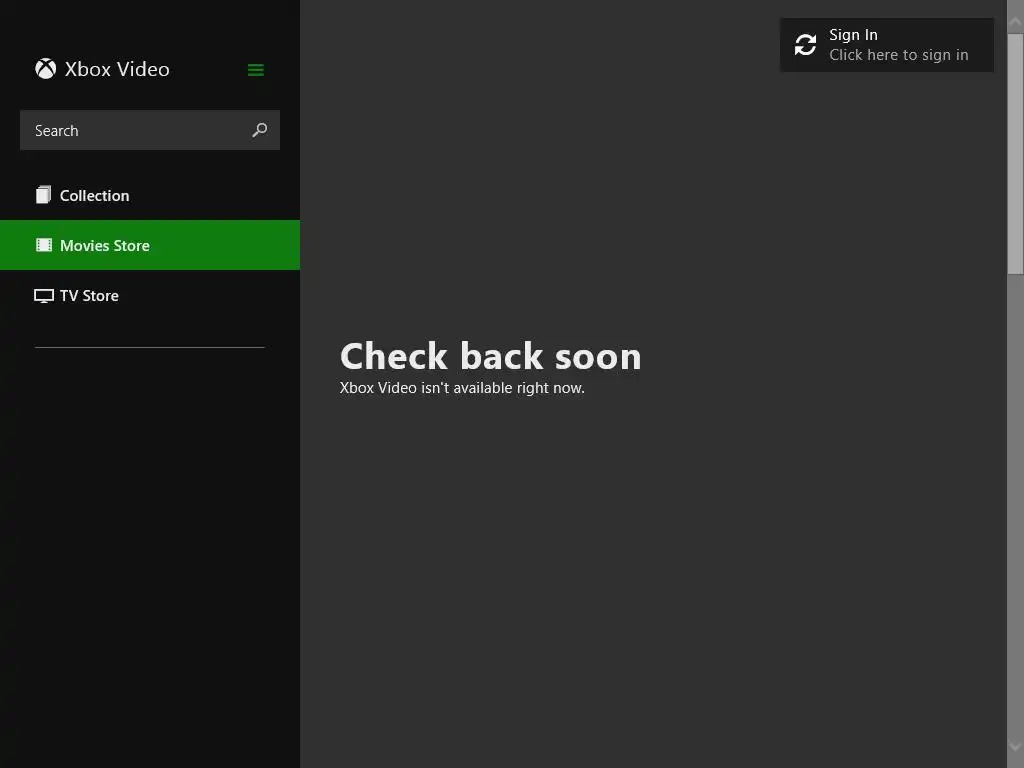Select the Movies Store menu item
1024x768 pixels.
[150, 245]
